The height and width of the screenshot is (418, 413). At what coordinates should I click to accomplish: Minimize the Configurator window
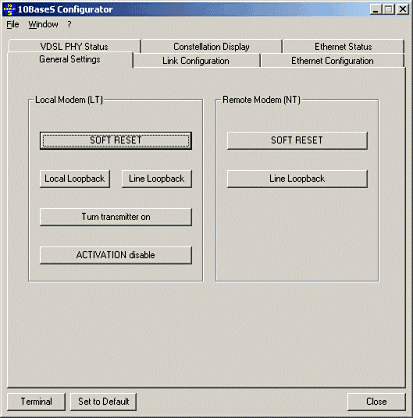click(376, 9)
